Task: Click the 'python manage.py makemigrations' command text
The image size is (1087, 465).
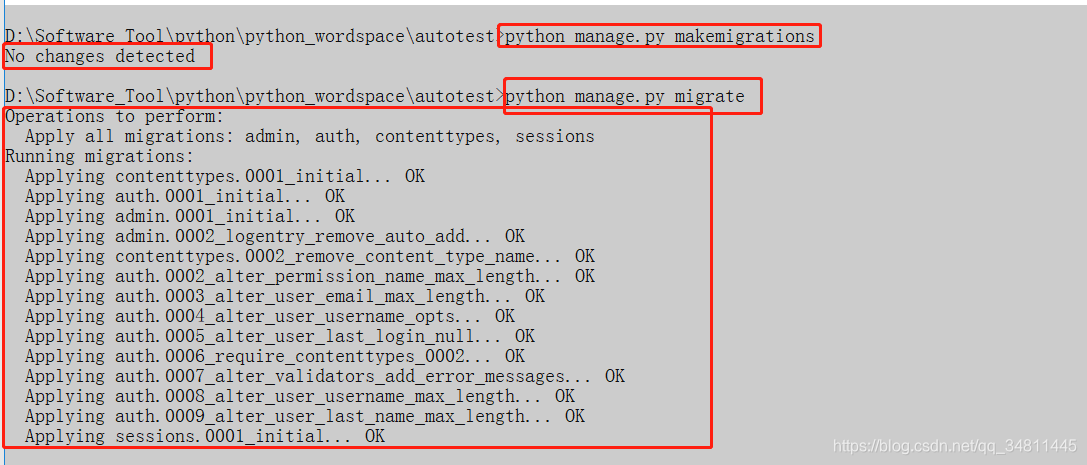Action: point(659,36)
